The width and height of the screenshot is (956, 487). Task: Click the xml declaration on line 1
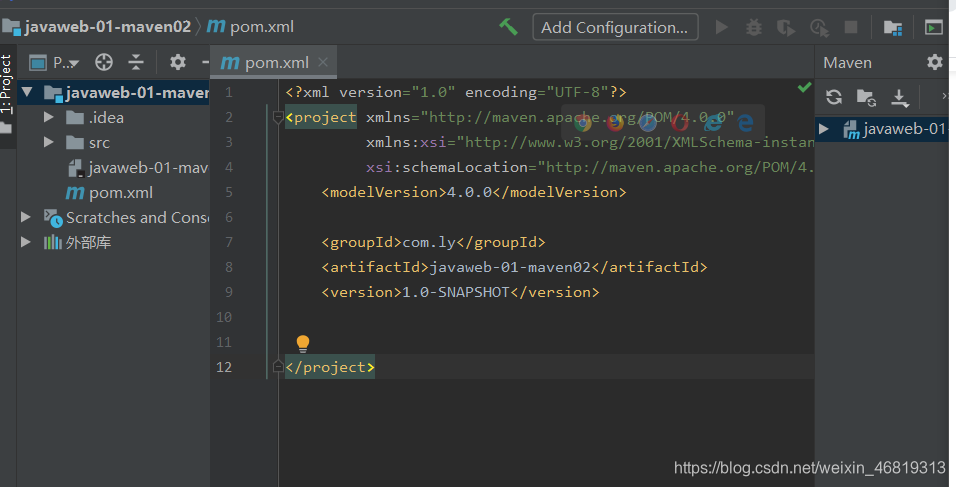click(456, 93)
